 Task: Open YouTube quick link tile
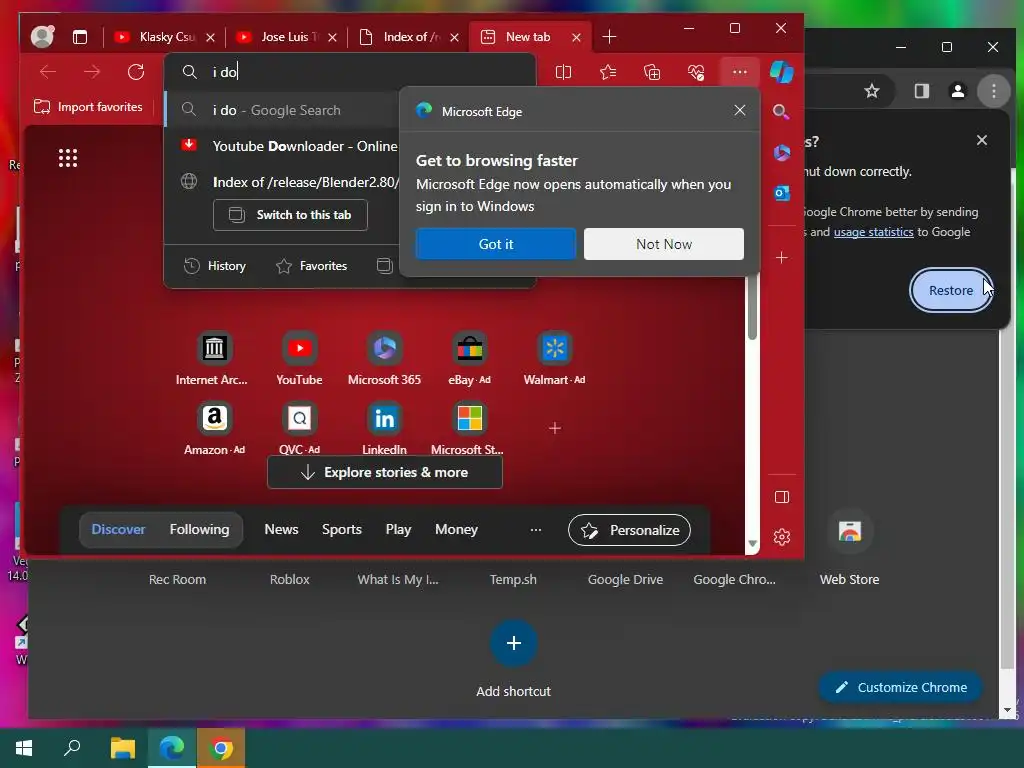coord(300,359)
